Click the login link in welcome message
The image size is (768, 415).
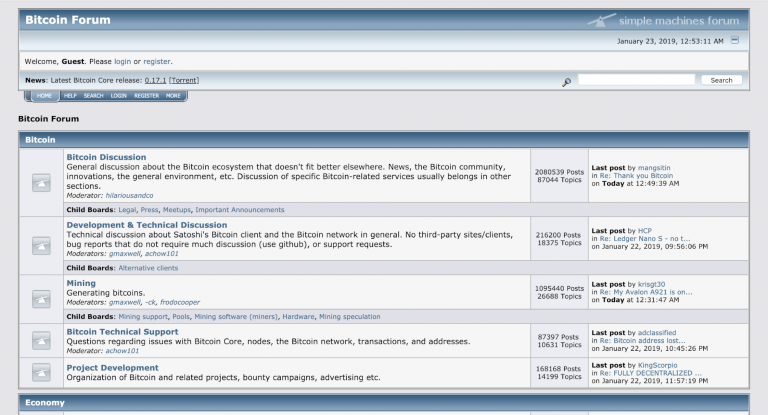[x=122, y=61]
